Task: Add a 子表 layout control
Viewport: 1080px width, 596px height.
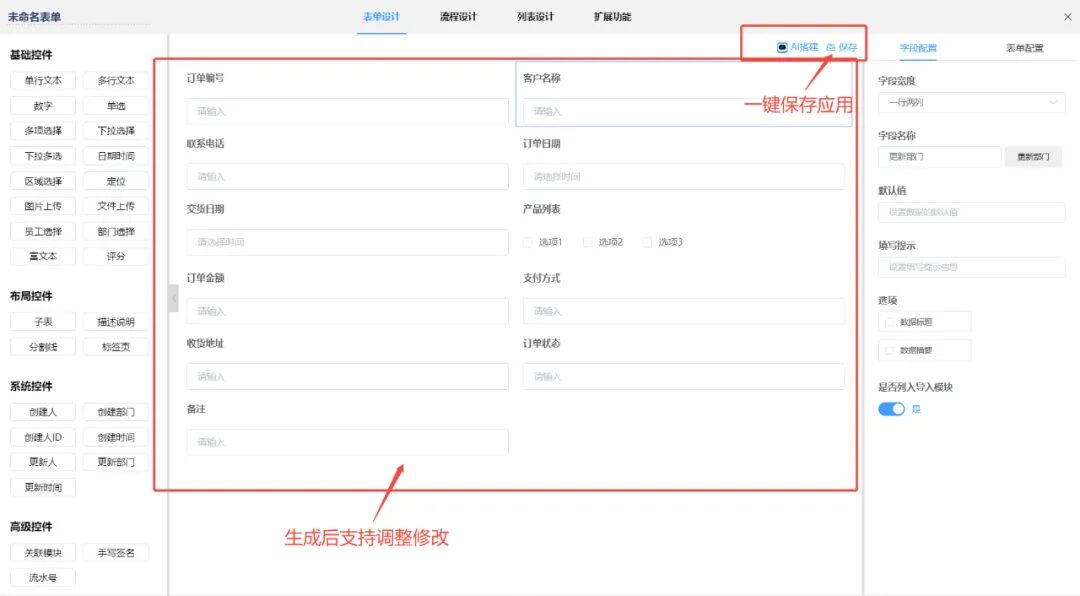Action: (x=43, y=322)
